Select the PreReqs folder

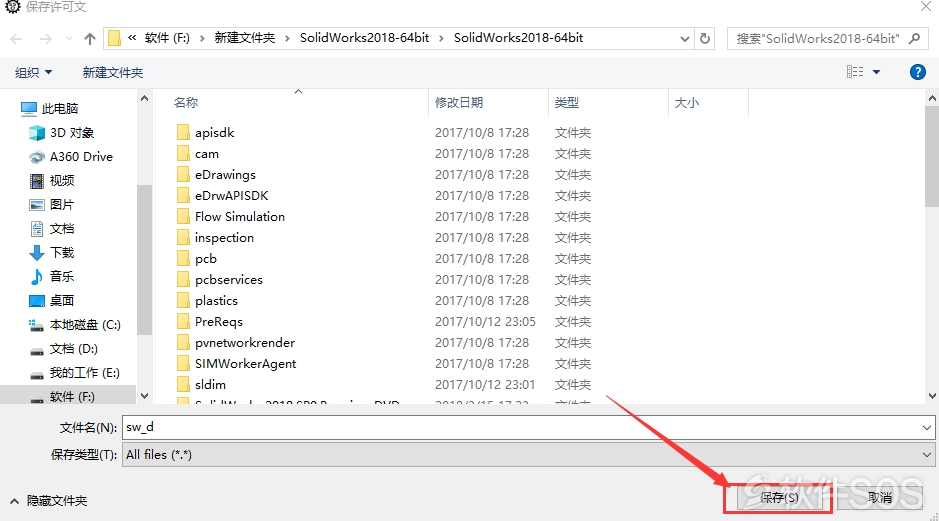click(x=210, y=322)
